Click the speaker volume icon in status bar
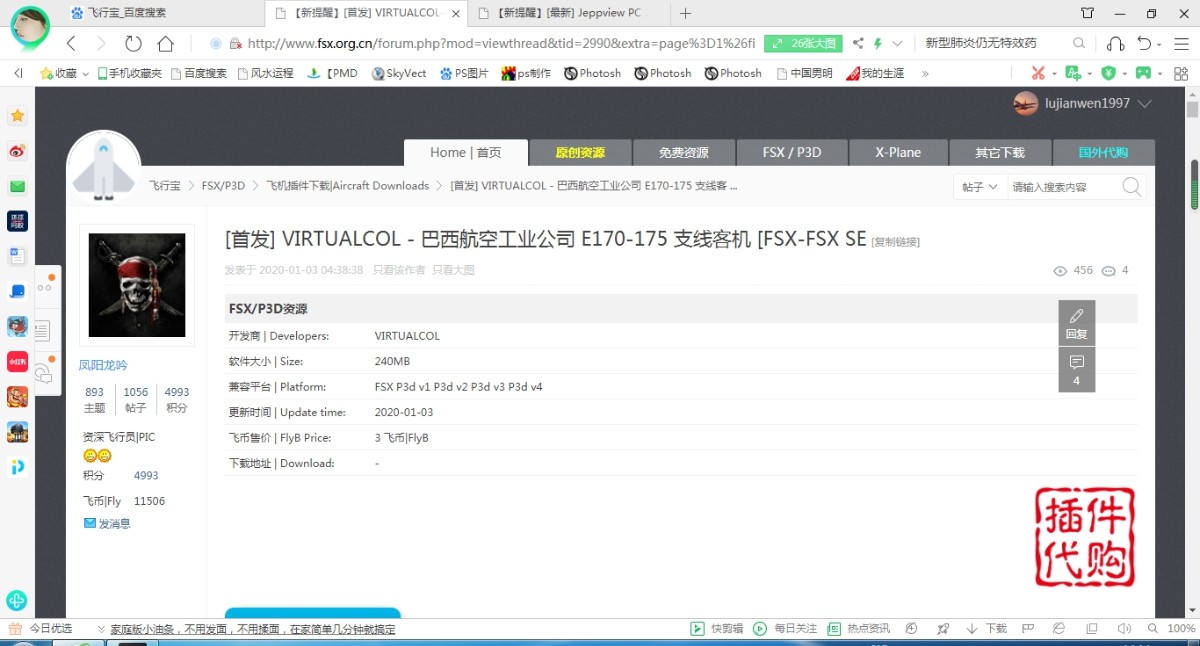The image size is (1200, 646). (1124, 629)
